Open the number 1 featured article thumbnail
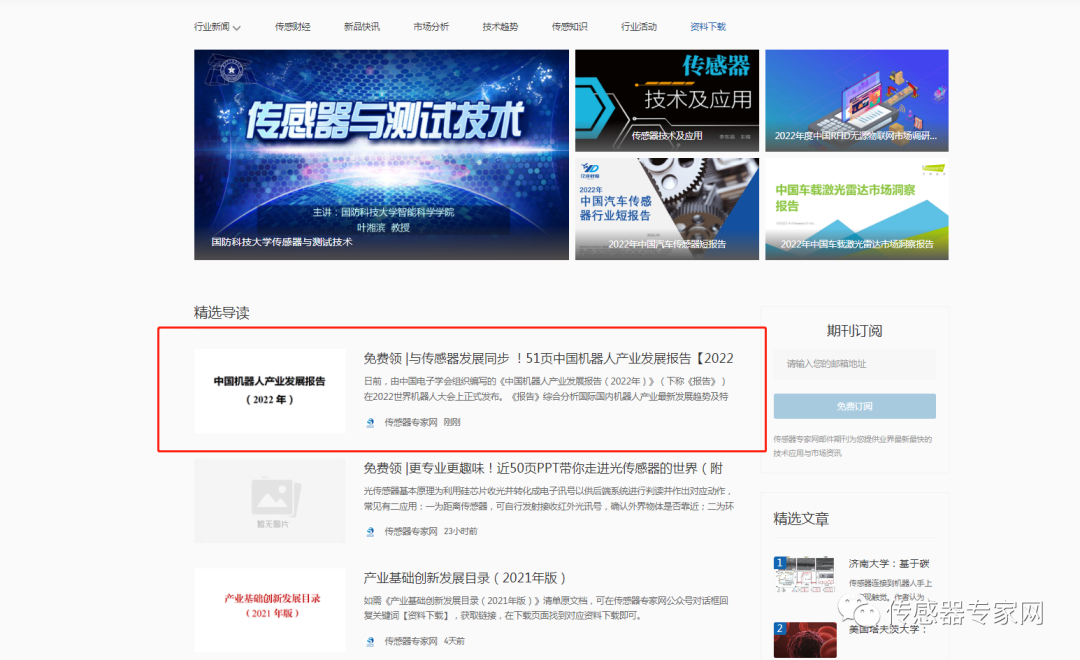Screen dimensions: 1080x660 pyautogui.click(x=804, y=578)
